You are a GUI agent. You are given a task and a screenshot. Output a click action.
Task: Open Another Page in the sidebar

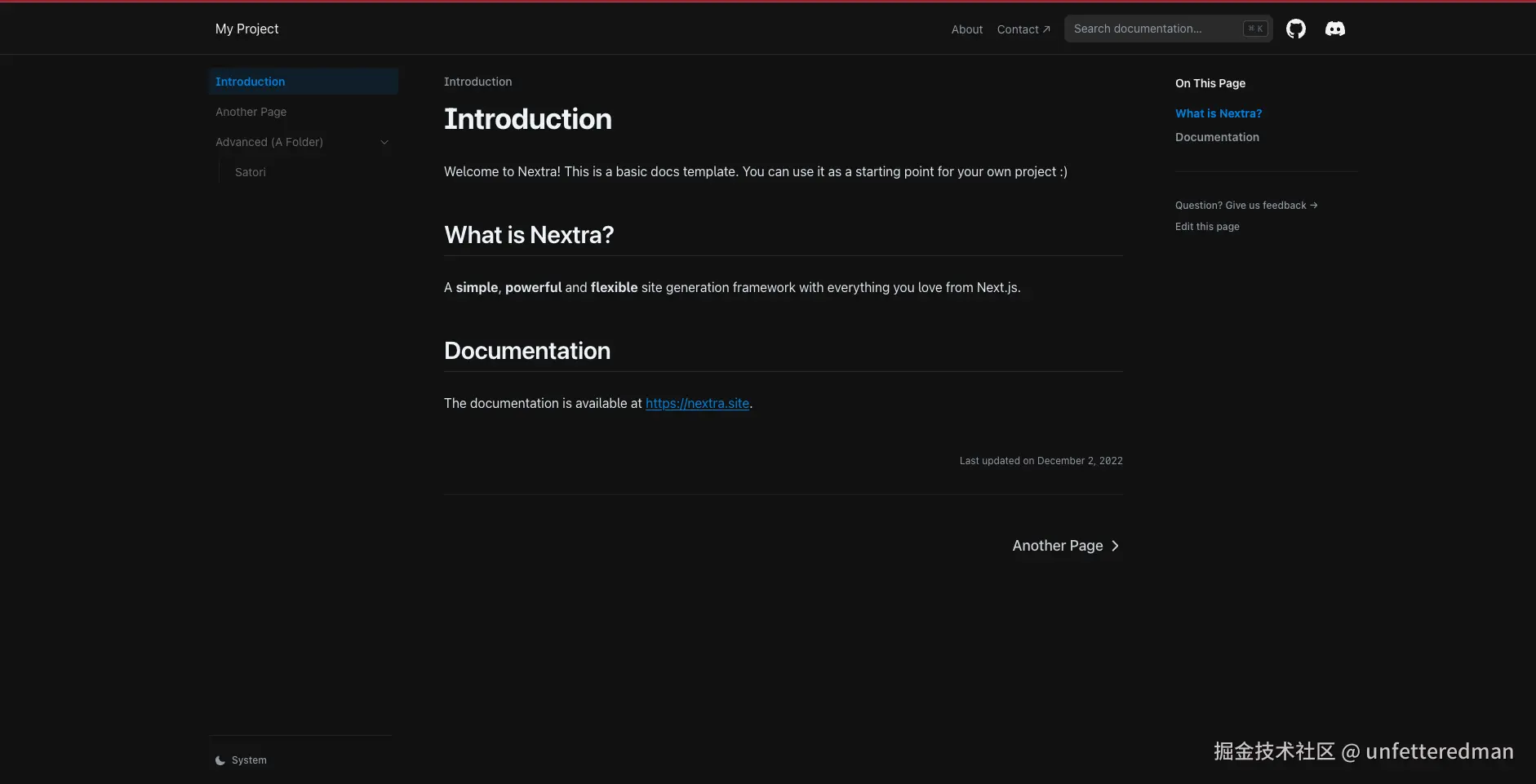tap(304, 112)
